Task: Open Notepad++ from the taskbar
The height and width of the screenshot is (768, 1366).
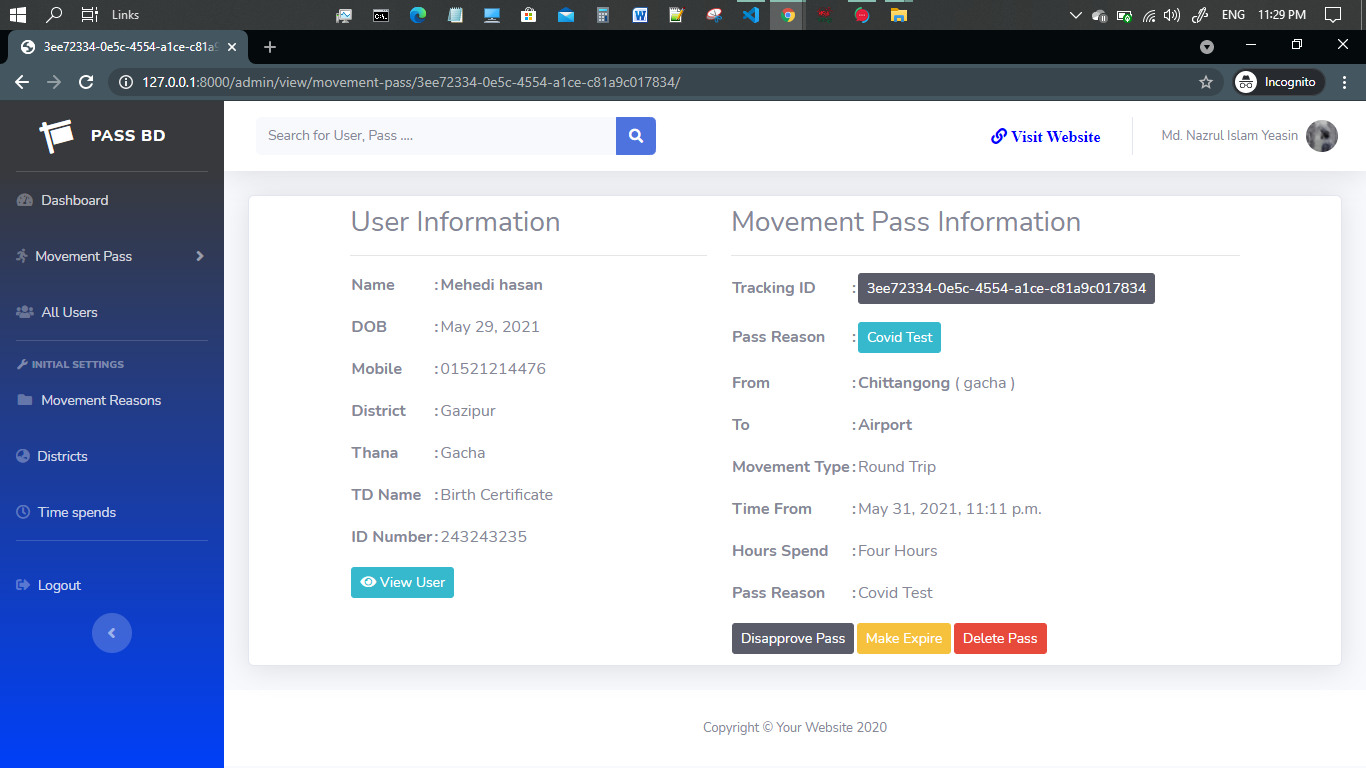Action: (x=677, y=15)
